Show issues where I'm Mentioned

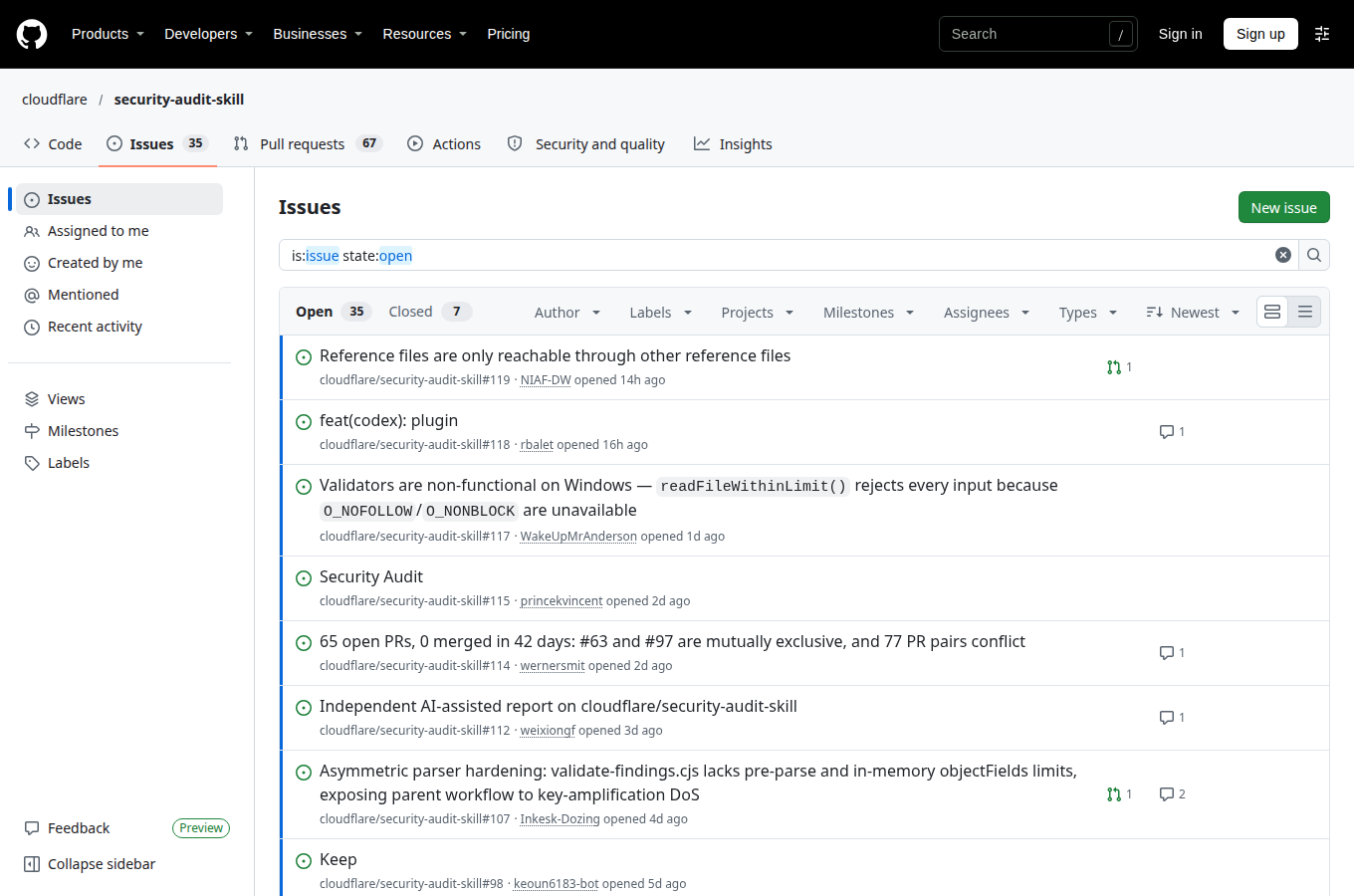pyautogui.click(x=119, y=295)
